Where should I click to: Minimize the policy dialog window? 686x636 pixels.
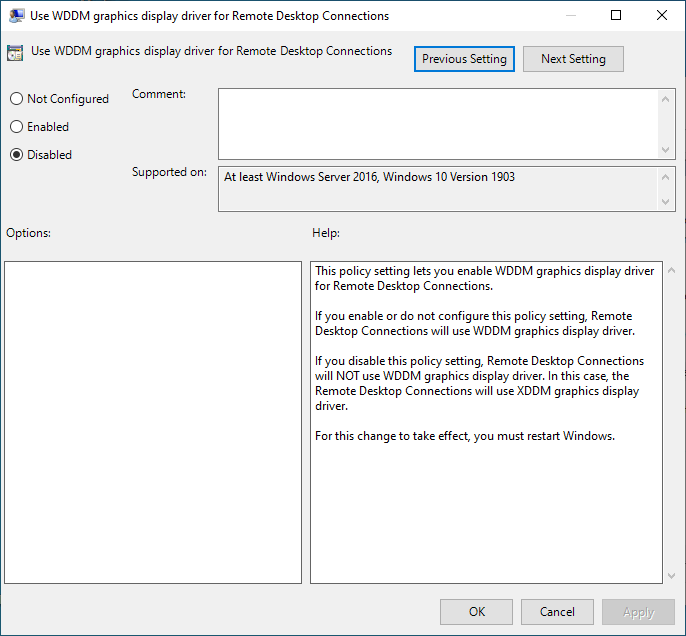tap(570, 15)
